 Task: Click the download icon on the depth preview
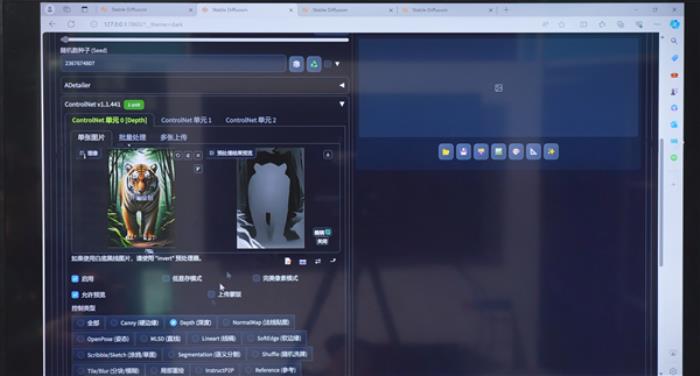point(328,155)
